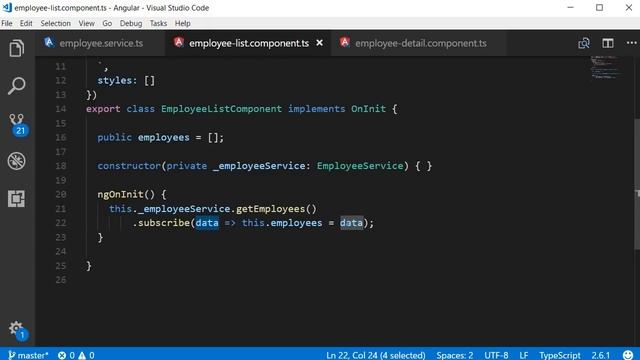640x360 pixels.
Task: Click the master* git branch indicator
Action: click(x=28, y=355)
